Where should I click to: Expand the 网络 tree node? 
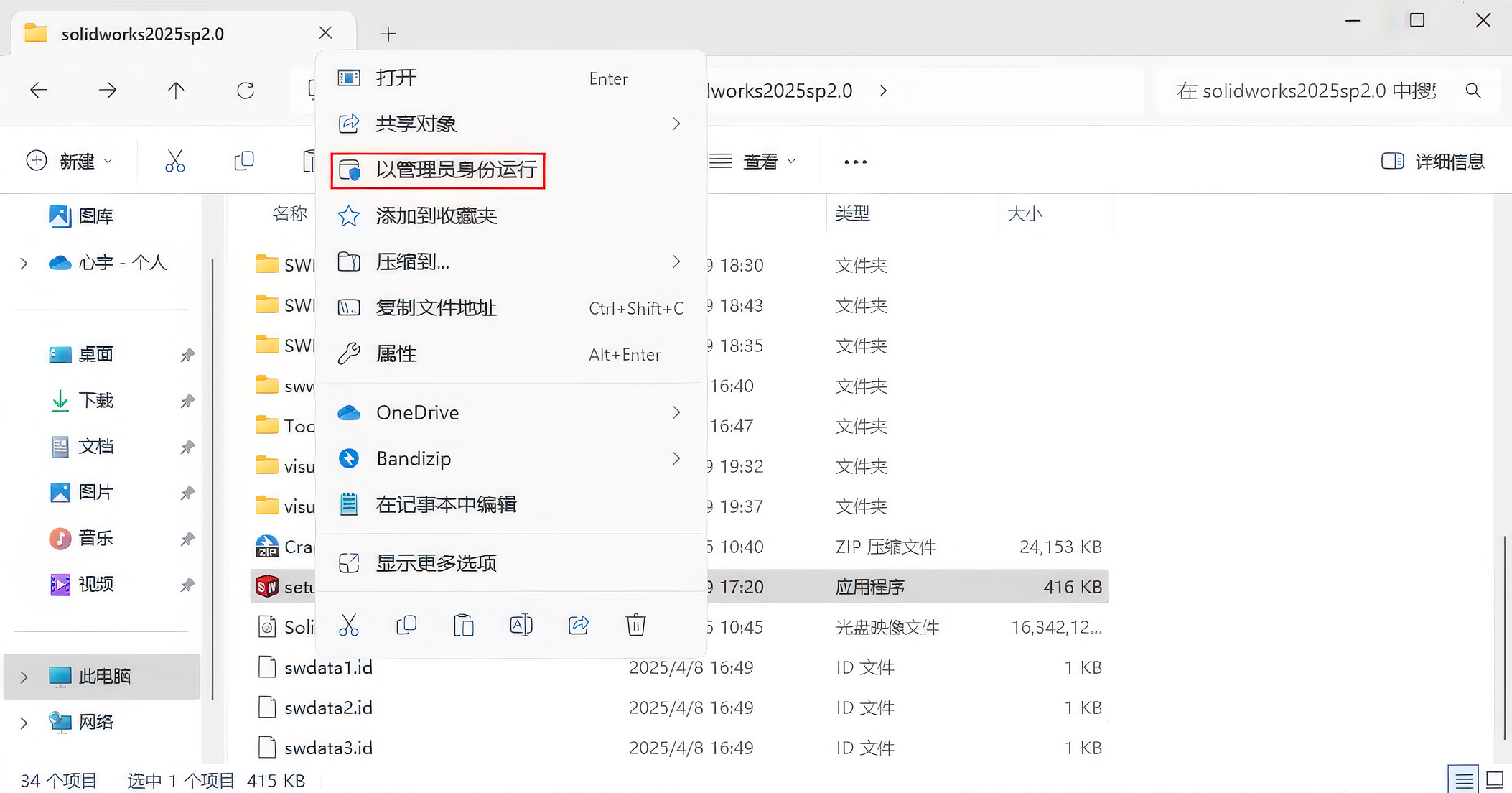[24, 723]
